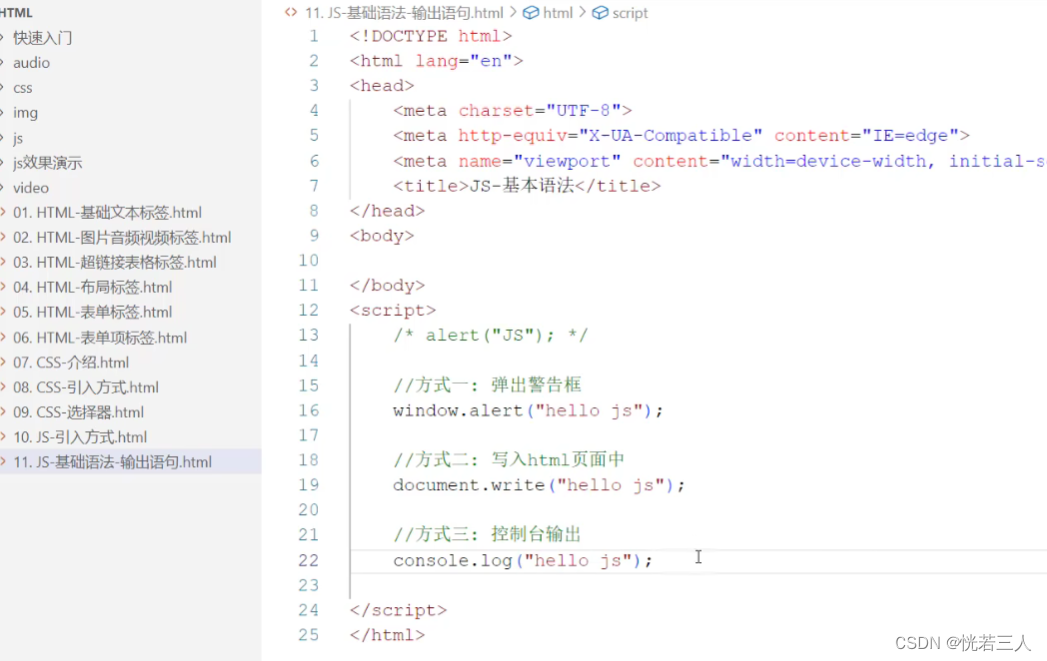Open 06. HTML-表单项标签.html file
This screenshot has height=661, width=1047.
100,338
